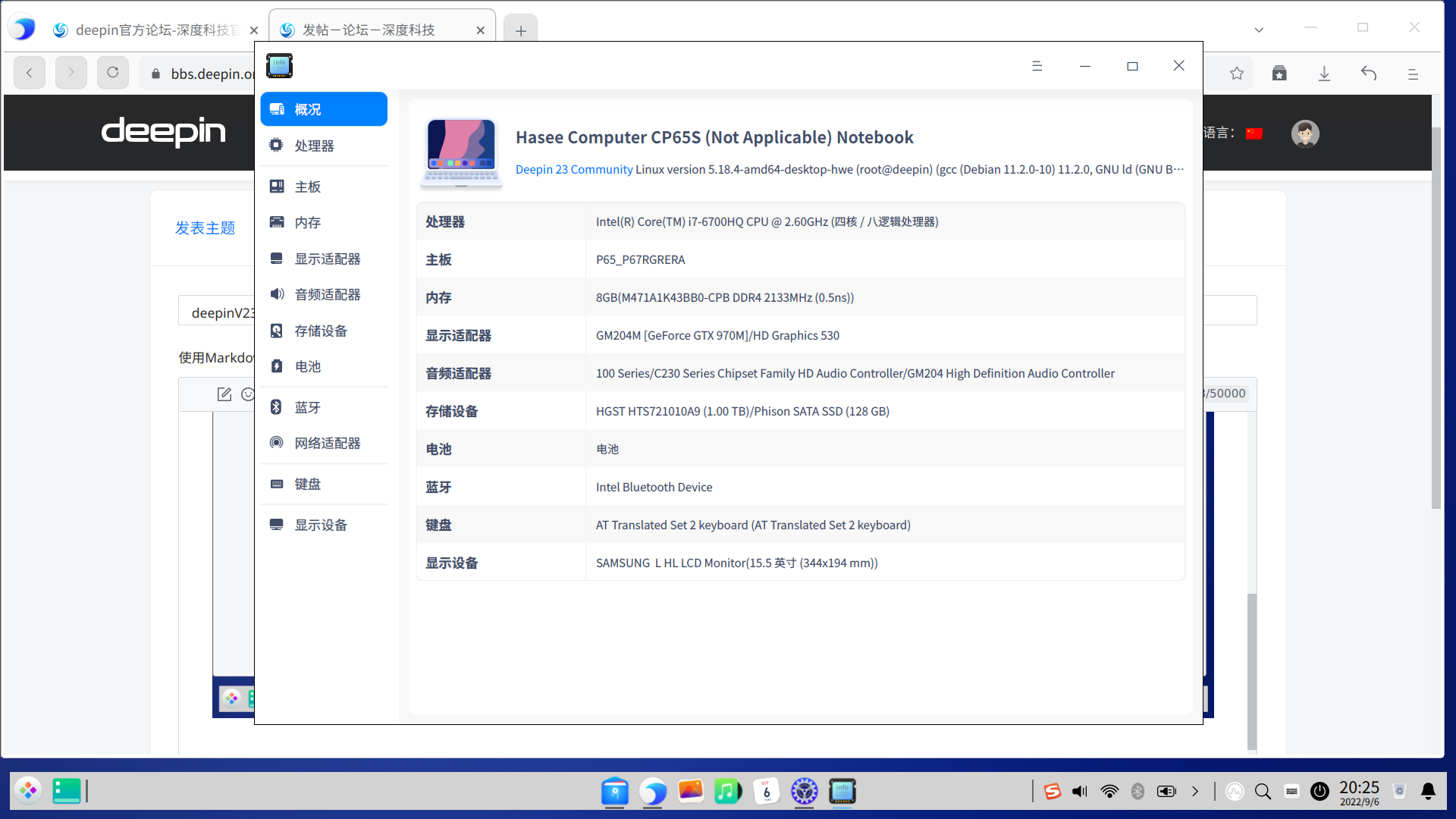View 存储设备 storage device info
This screenshot has width=1456, height=819.
320,331
